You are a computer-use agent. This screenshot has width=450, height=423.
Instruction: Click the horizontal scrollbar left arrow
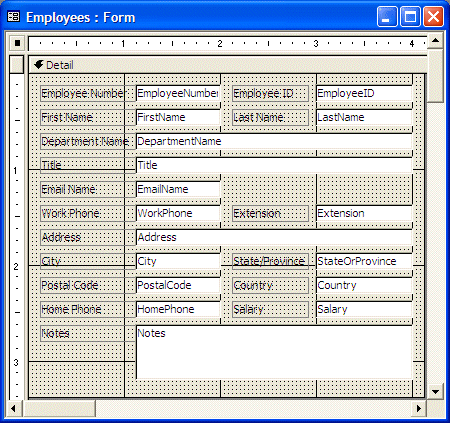[x=13, y=408]
